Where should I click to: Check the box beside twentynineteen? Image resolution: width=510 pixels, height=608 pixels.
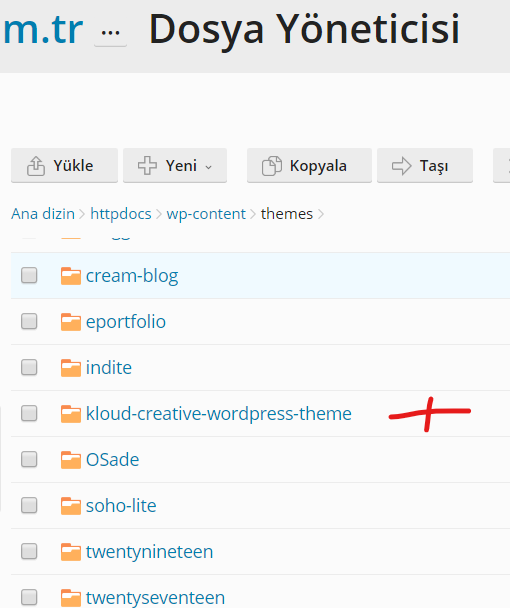(29, 551)
